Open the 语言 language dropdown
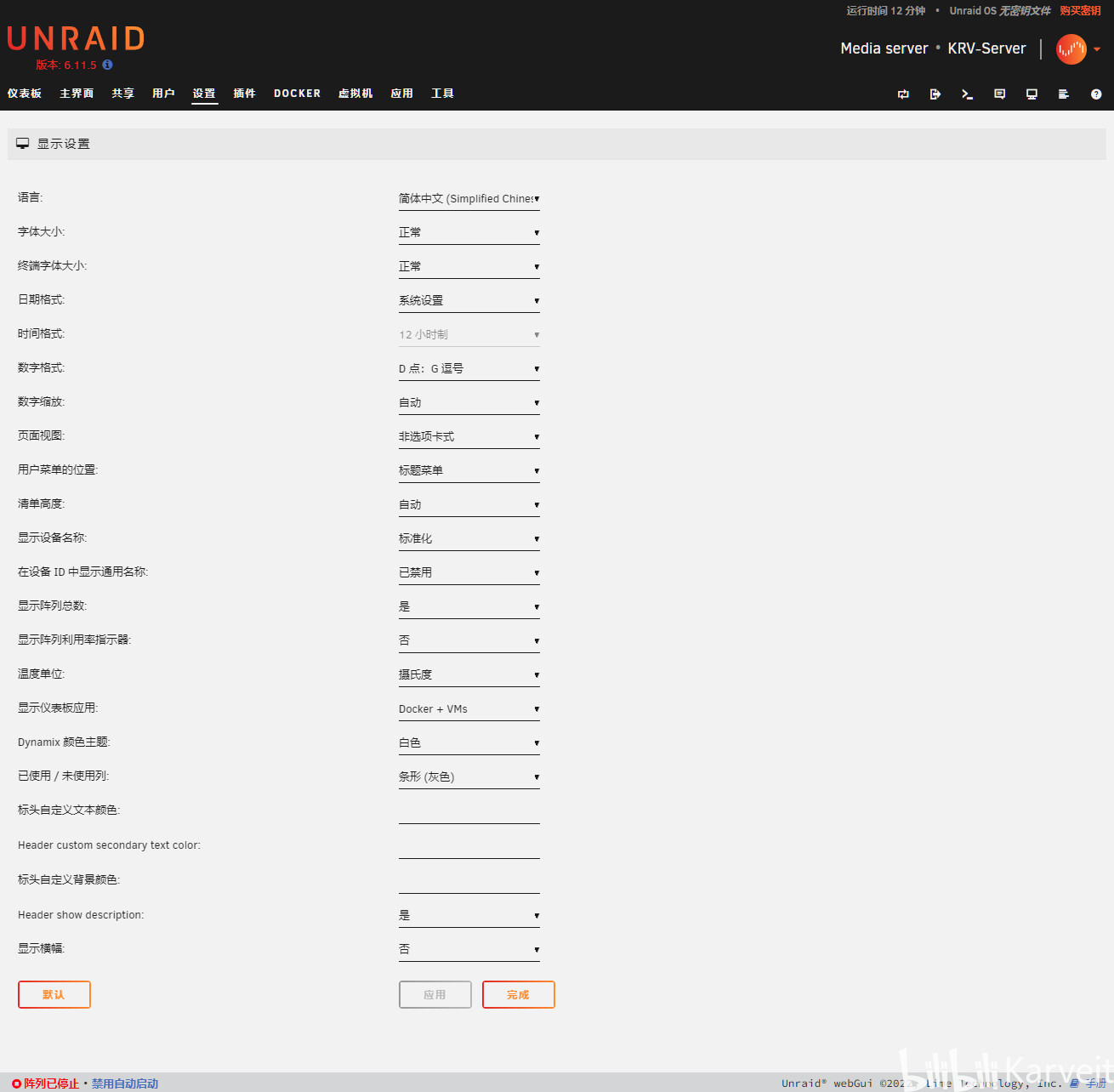Image resolution: width=1114 pixels, height=1092 pixels. click(x=469, y=199)
